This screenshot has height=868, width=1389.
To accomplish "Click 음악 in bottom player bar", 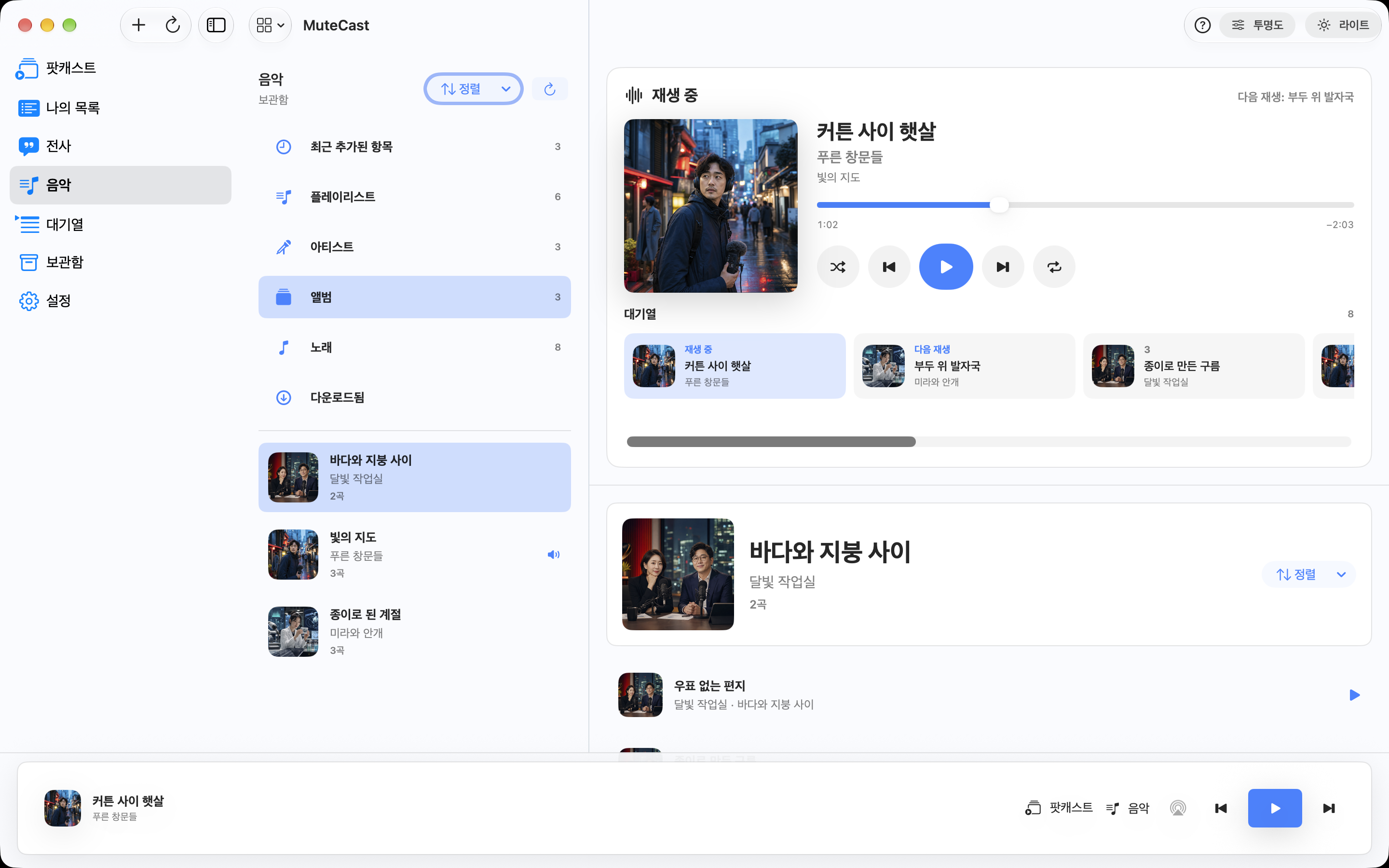I will (1128, 808).
